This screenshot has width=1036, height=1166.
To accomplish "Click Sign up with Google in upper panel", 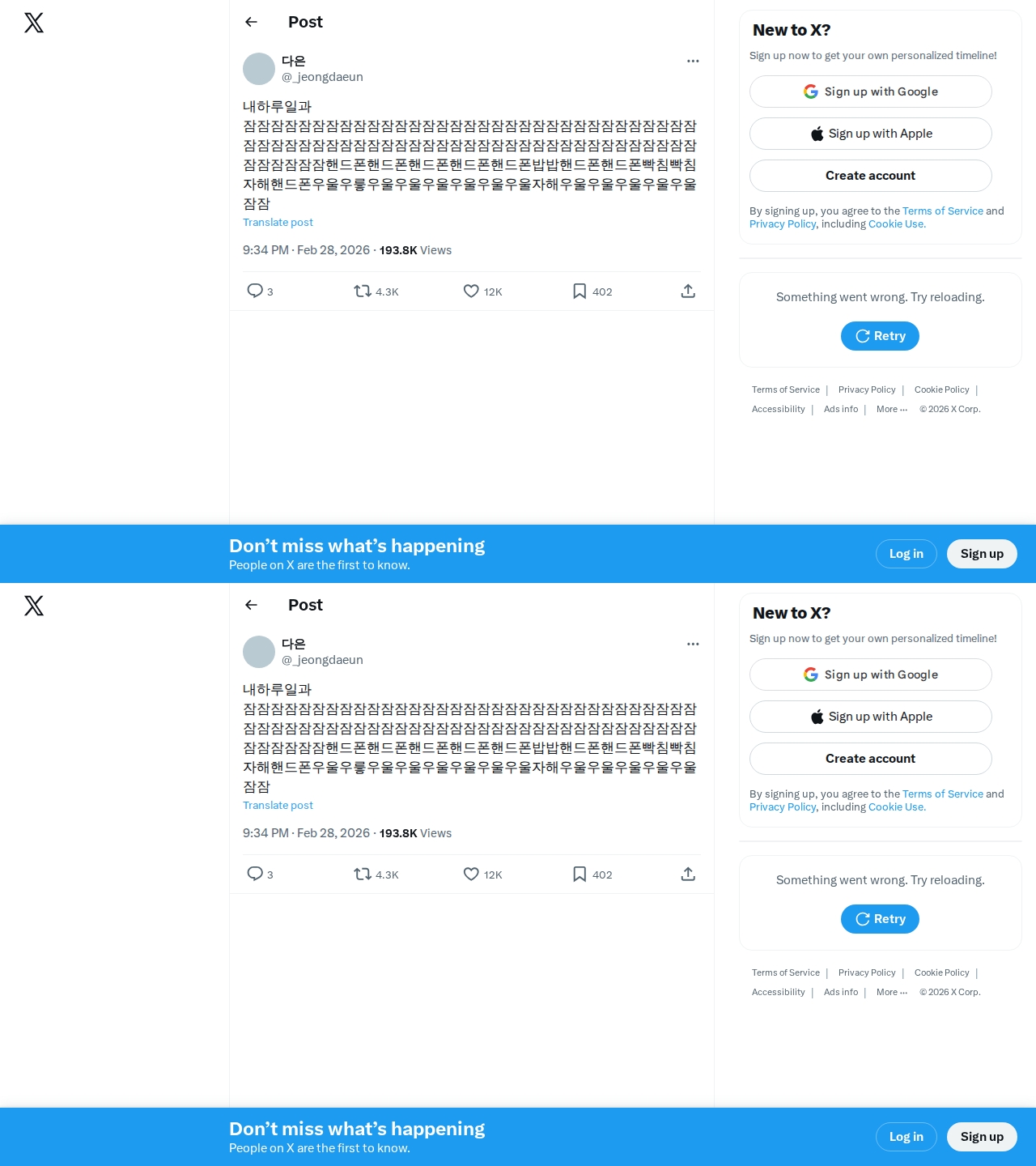I will 871,91.
